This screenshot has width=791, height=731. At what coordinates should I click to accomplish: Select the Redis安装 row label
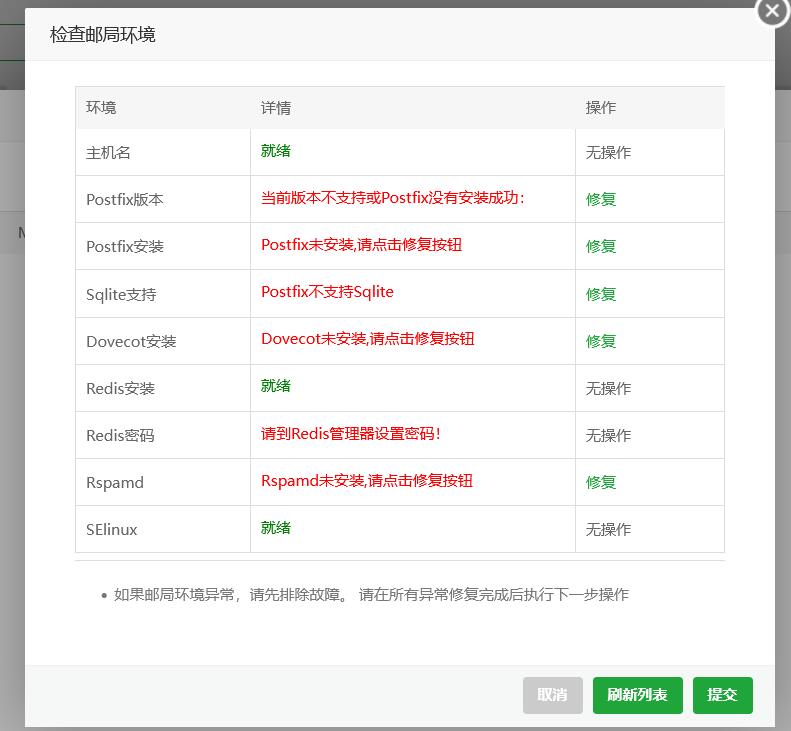(120, 388)
